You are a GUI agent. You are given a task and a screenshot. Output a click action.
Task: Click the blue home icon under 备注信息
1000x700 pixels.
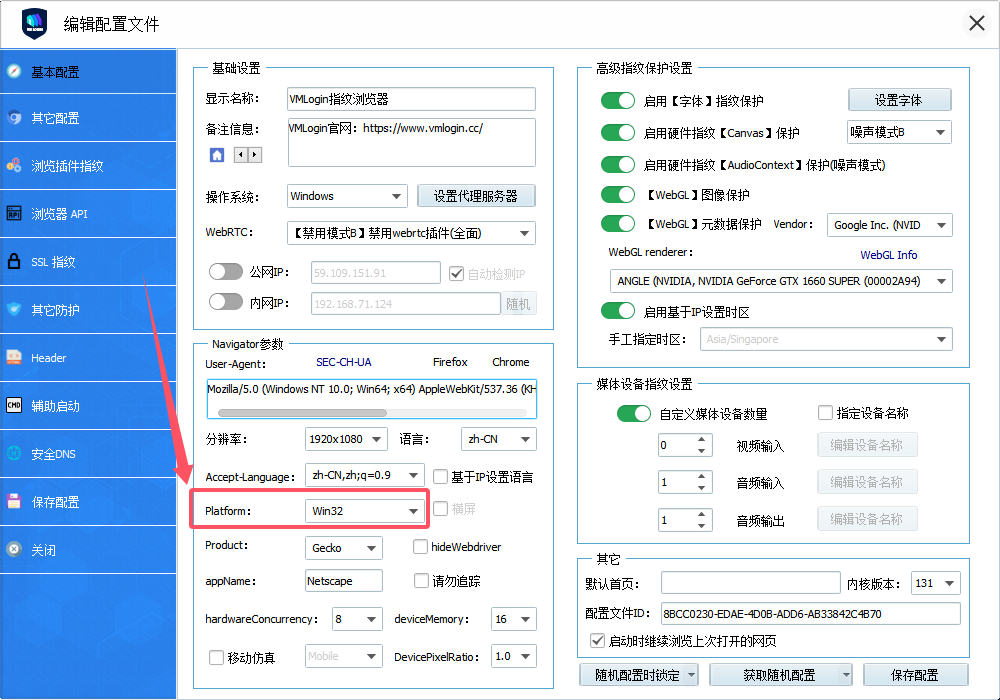coord(217,155)
